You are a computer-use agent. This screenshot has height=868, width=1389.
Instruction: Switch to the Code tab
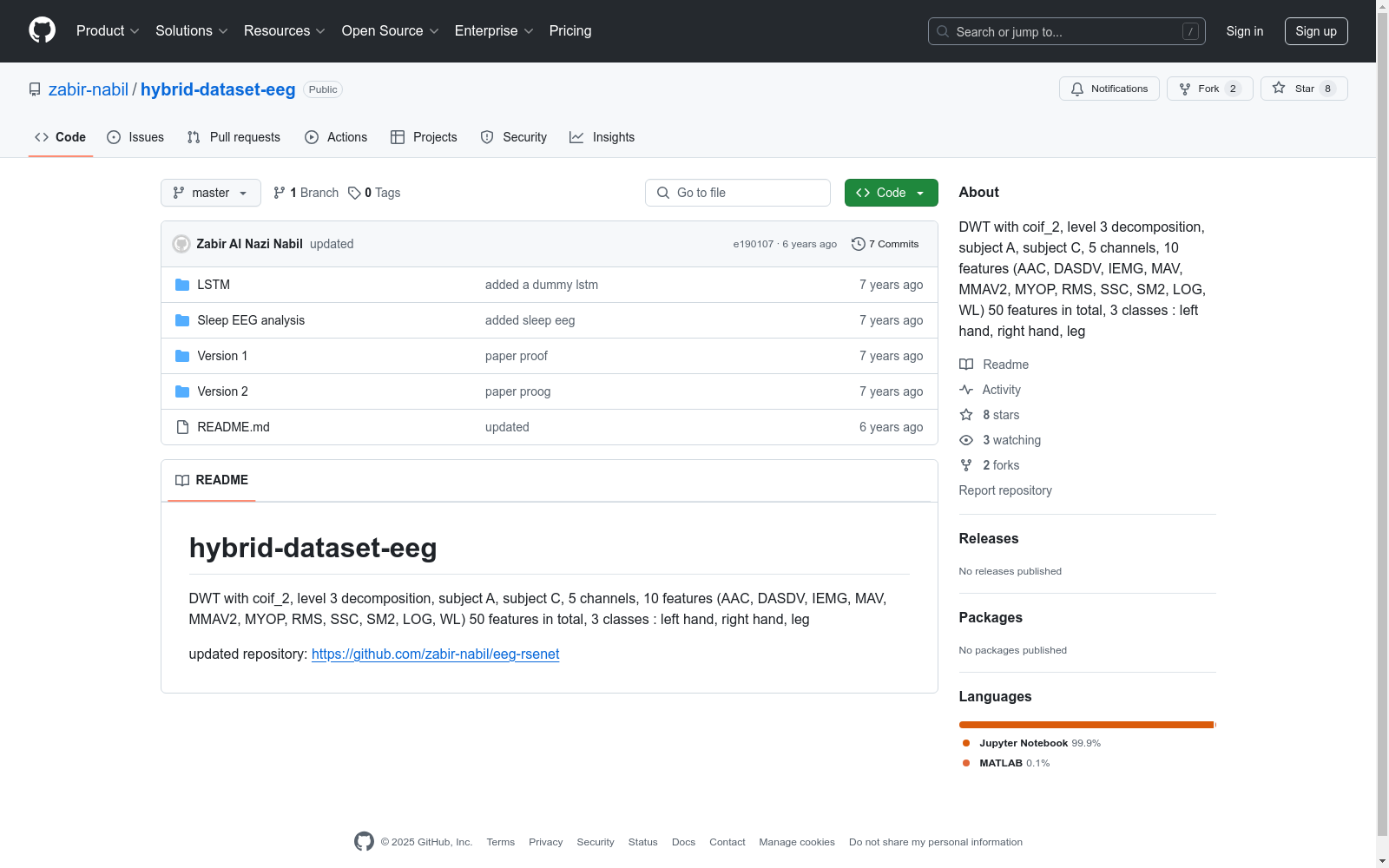pos(61,137)
